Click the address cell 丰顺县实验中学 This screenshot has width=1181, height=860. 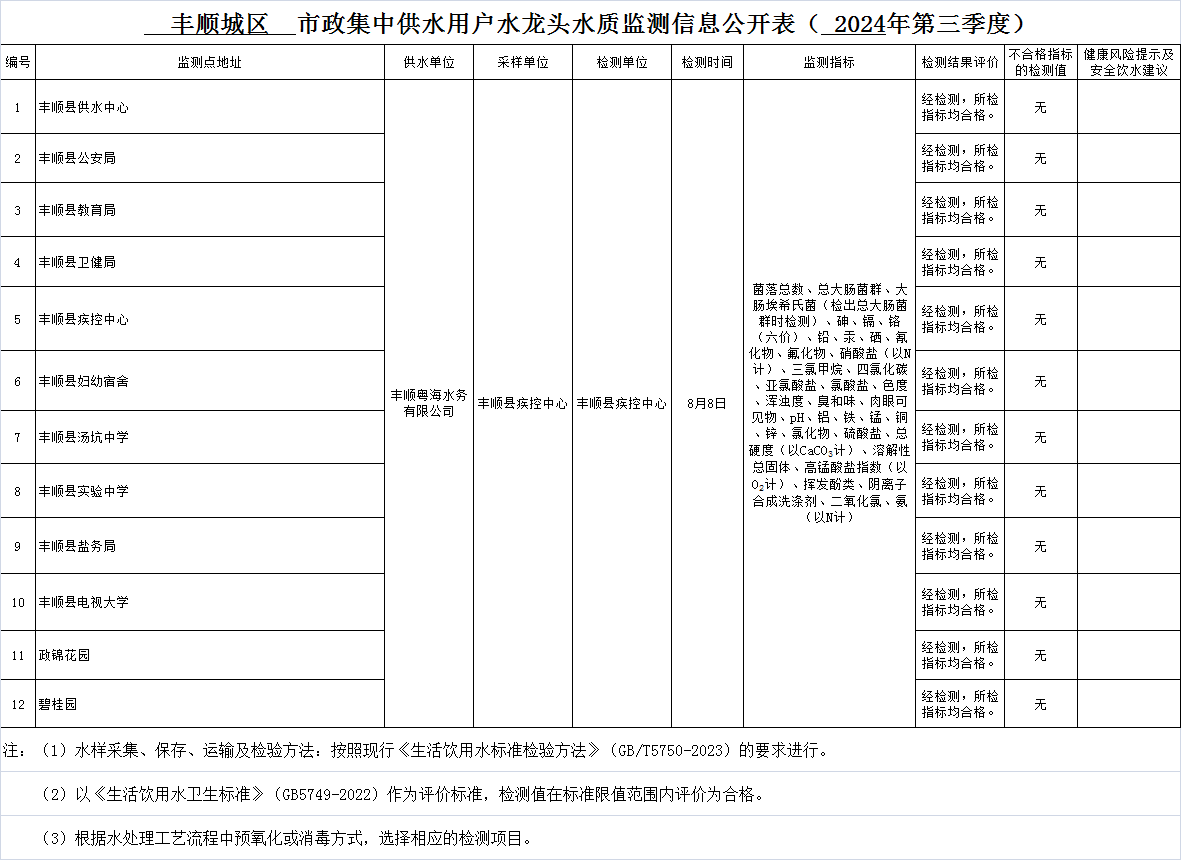click(x=210, y=491)
